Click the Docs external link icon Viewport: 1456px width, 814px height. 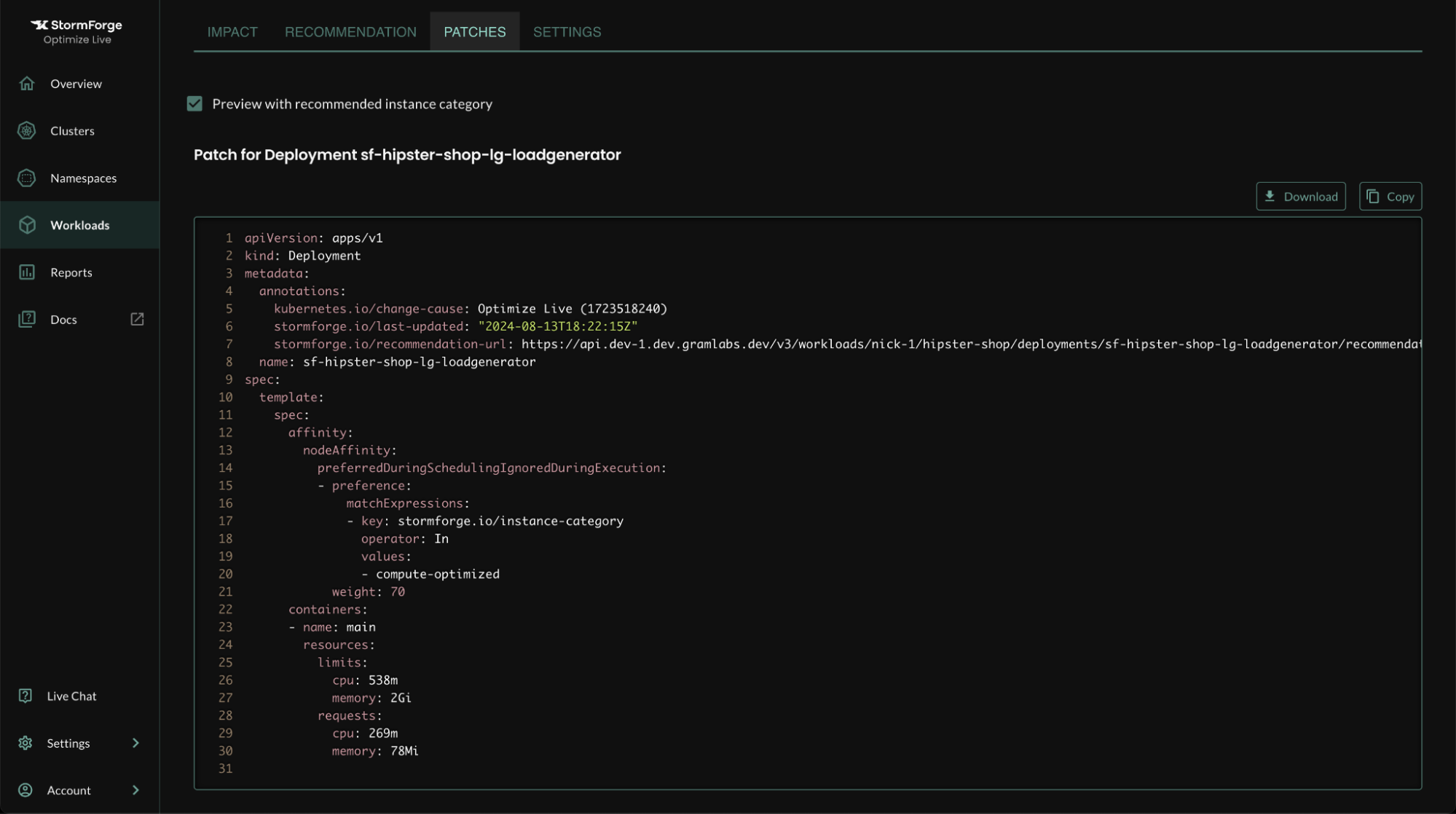tap(137, 319)
